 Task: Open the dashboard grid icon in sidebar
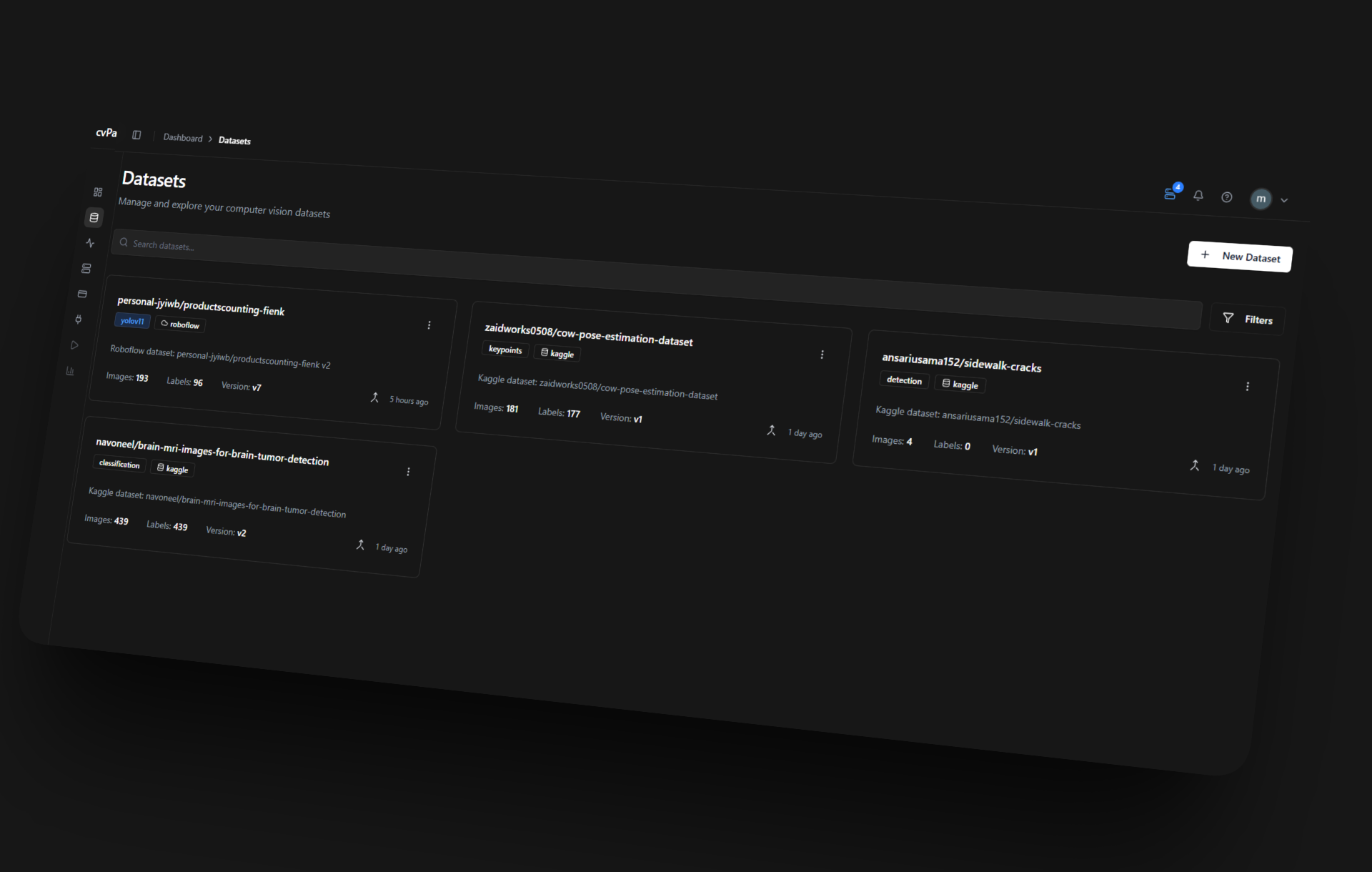[97, 192]
